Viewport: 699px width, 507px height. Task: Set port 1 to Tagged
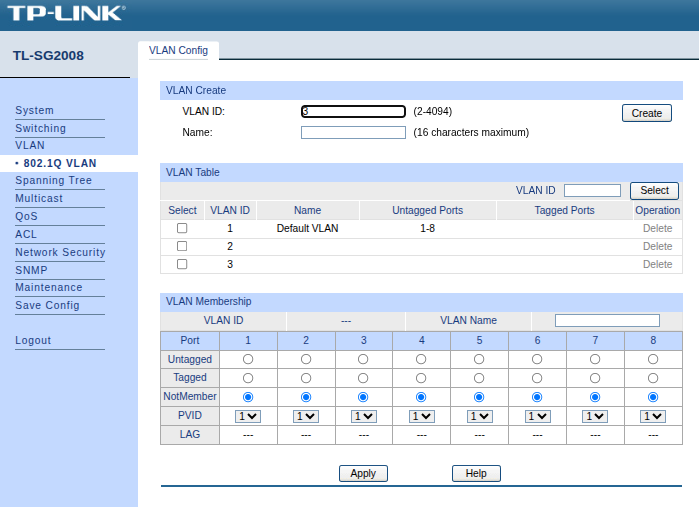click(x=248, y=378)
